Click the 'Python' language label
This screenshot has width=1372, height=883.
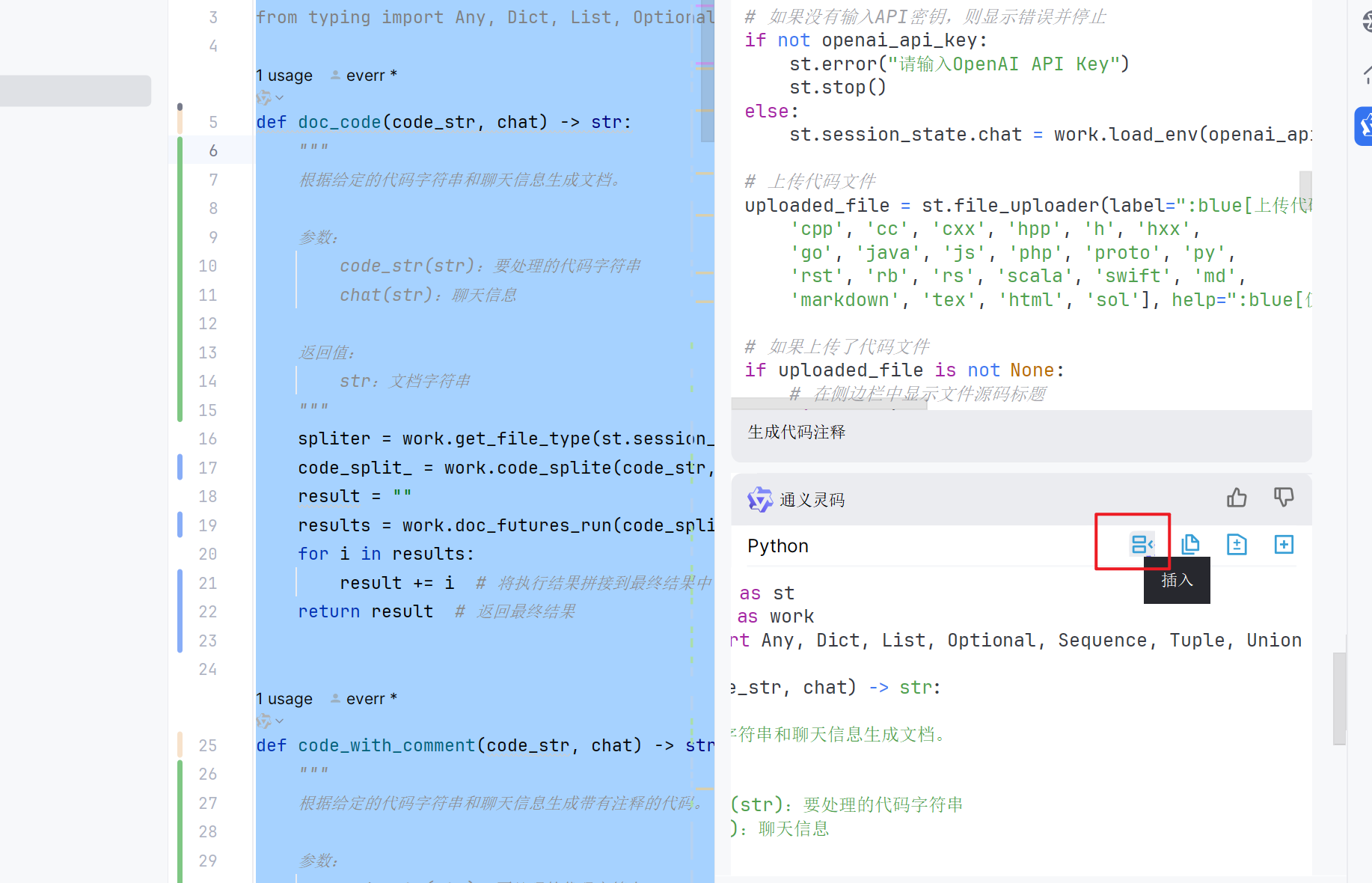pos(778,546)
